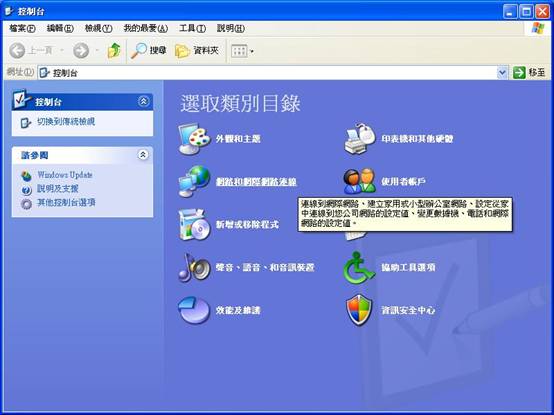
Task: Open the network globe-and-computers category icon
Action: [x=194, y=182]
